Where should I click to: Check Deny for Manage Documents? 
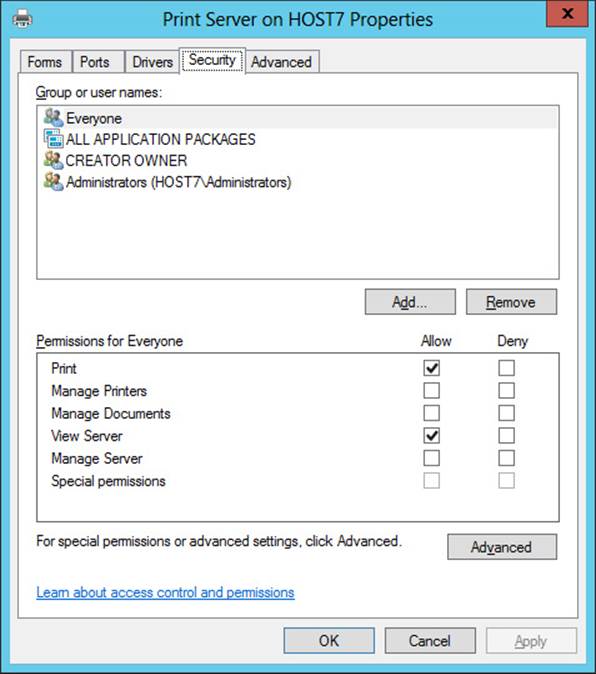(x=506, y=413)
